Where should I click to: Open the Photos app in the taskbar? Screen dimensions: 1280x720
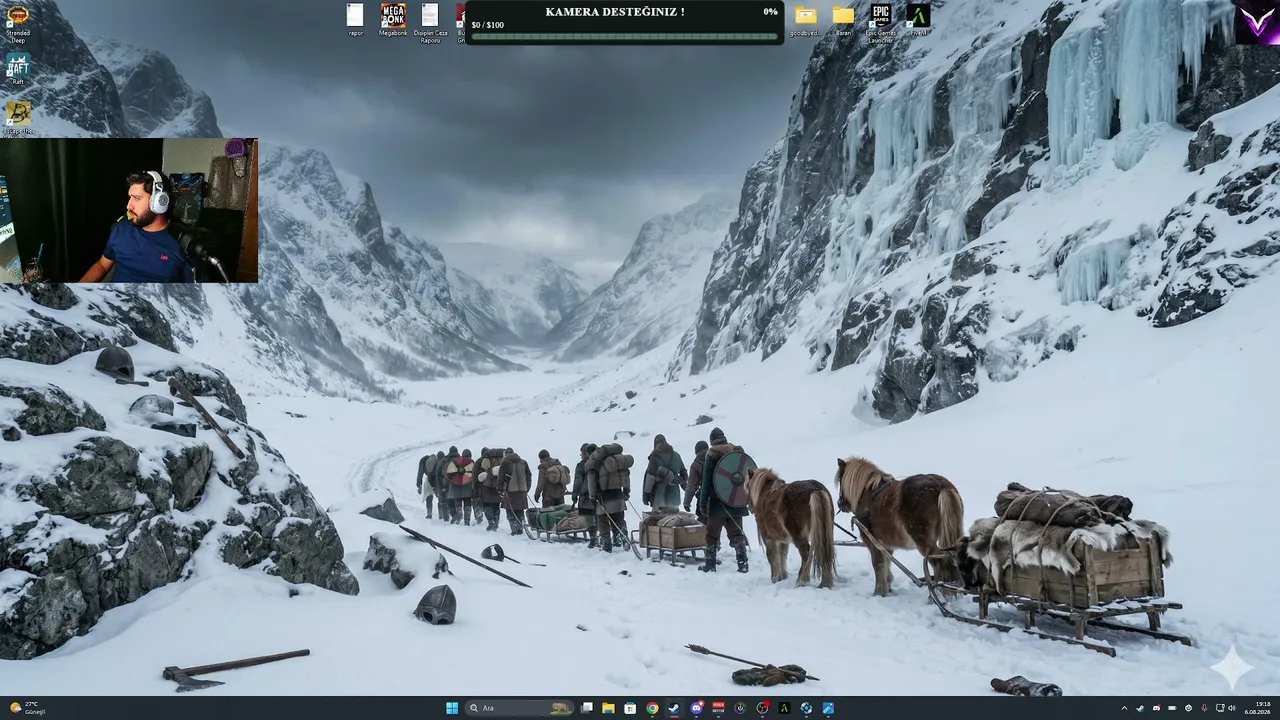828,708
